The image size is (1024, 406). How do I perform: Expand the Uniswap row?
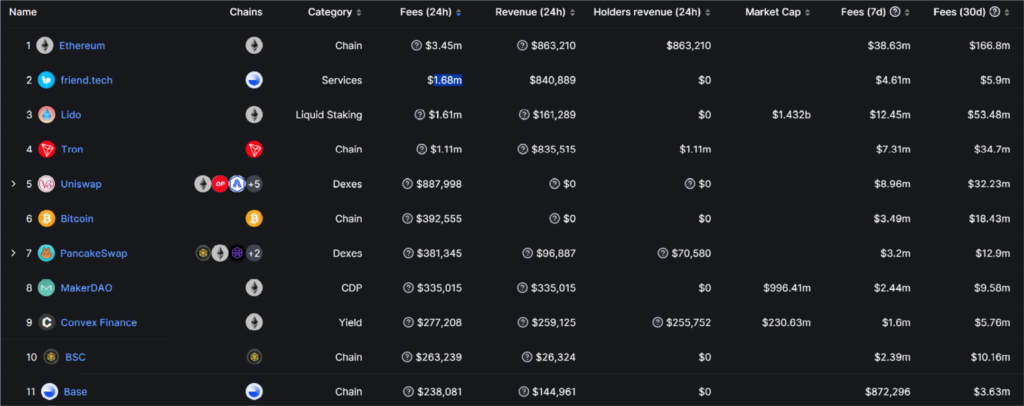(13, 184)
